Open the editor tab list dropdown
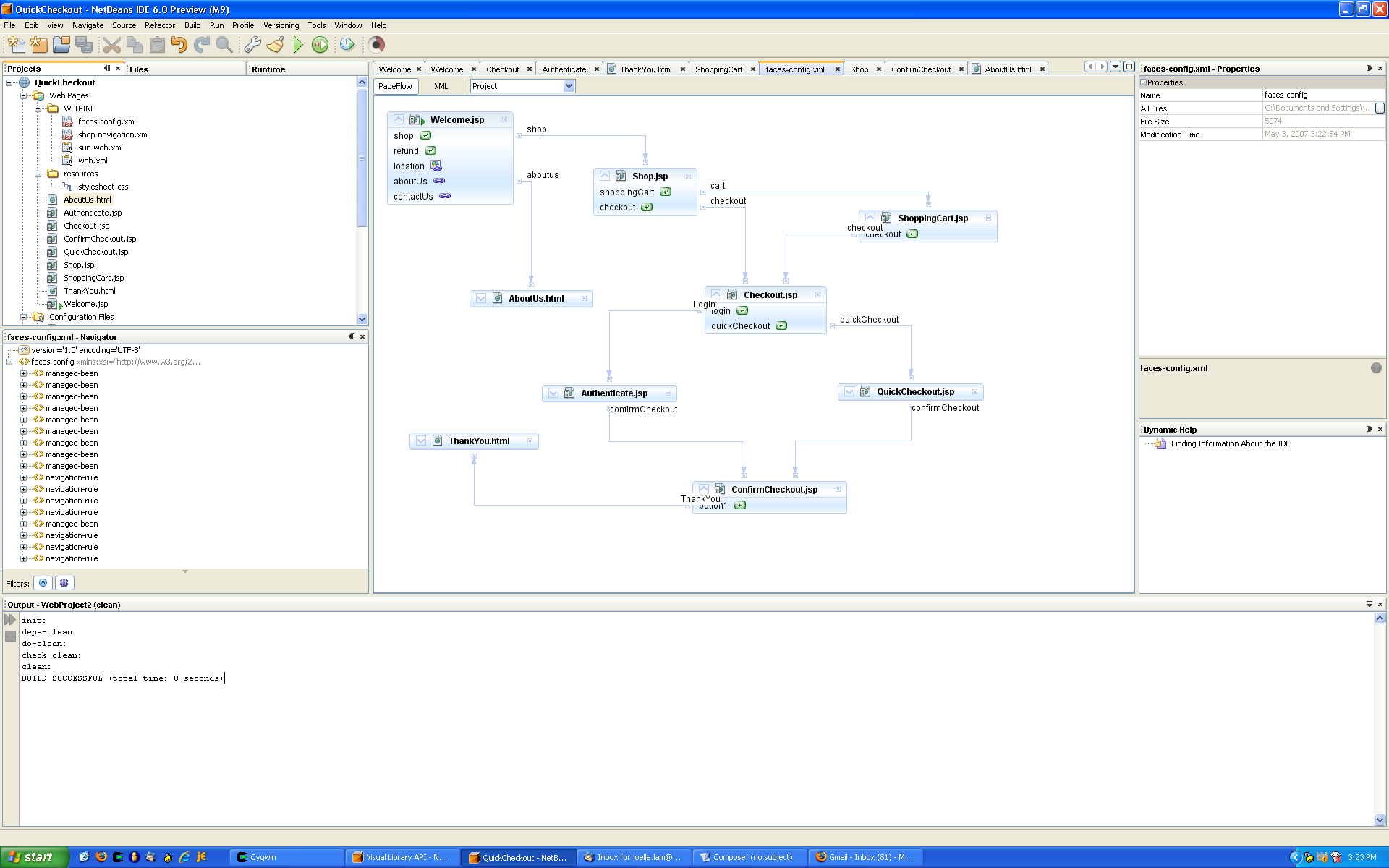Viewport: 1389px width, 868px height. [x=1116, y=67]
